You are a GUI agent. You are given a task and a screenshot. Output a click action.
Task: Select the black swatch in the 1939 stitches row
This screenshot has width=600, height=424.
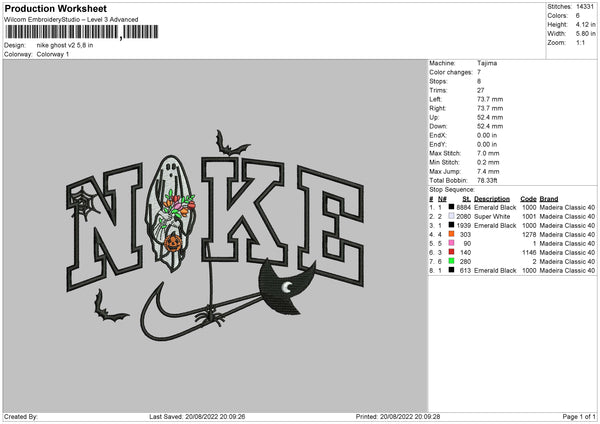(x=452, y=225)
